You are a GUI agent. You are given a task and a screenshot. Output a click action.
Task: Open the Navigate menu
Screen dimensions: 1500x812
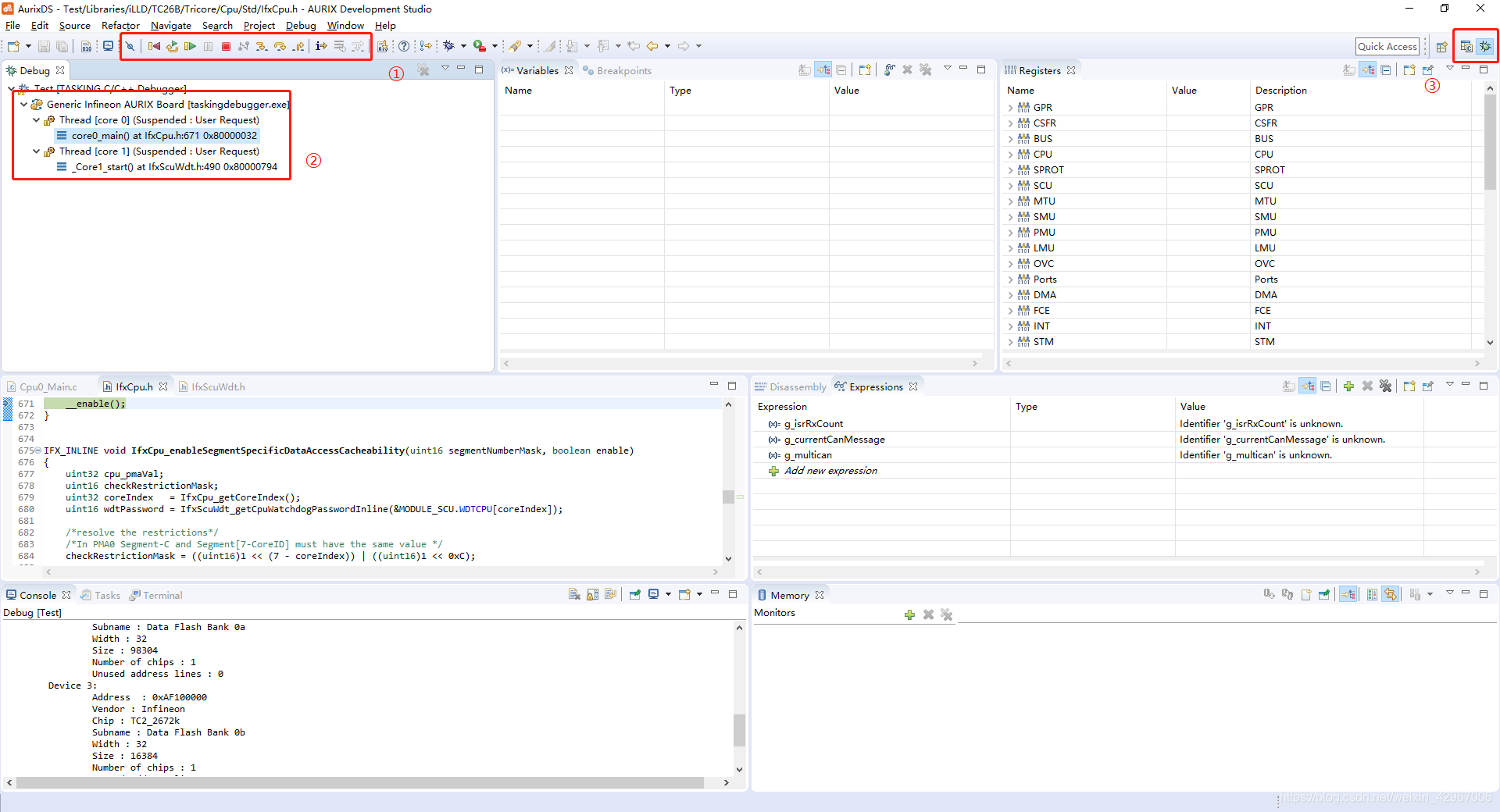pos(171,26)
